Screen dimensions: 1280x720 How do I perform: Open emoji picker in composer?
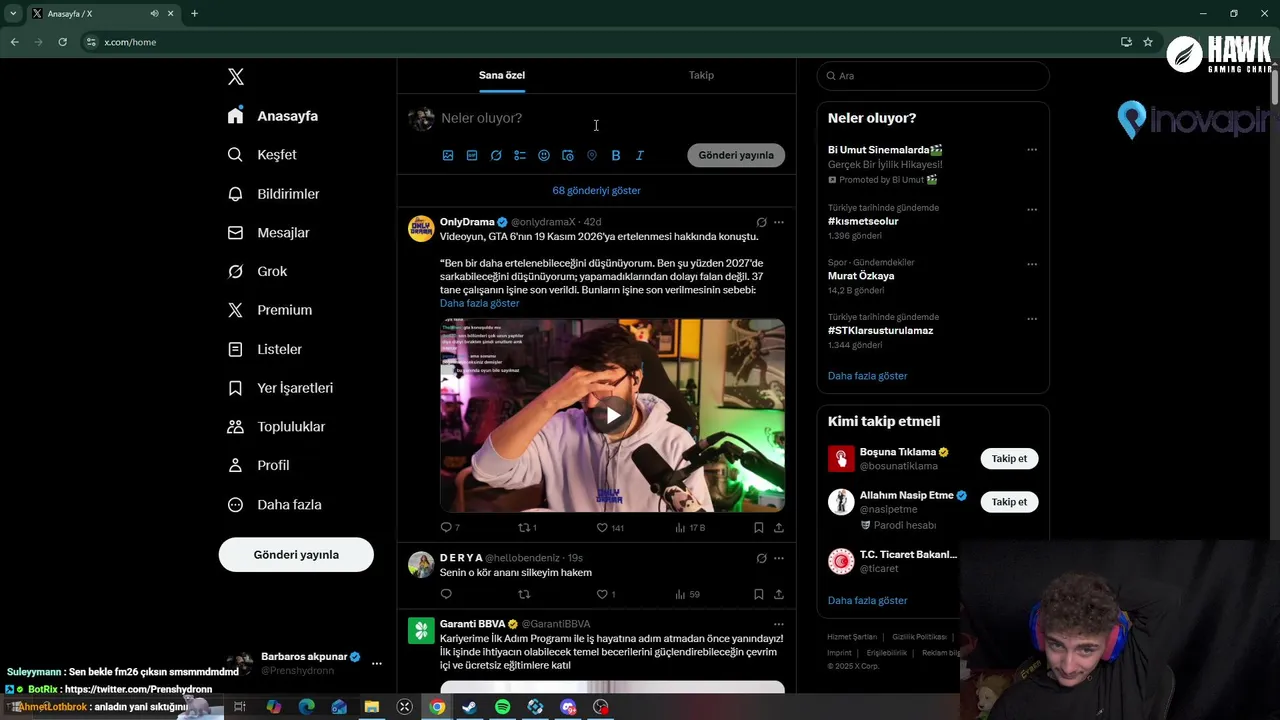coord(544,156)
